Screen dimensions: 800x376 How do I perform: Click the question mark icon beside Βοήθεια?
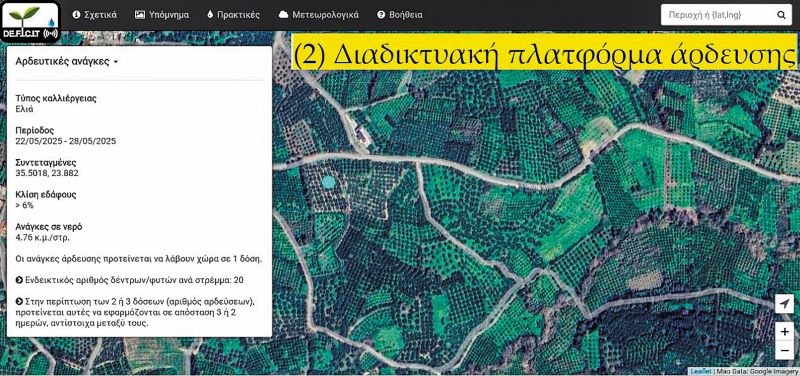click(x=381, y=15)
